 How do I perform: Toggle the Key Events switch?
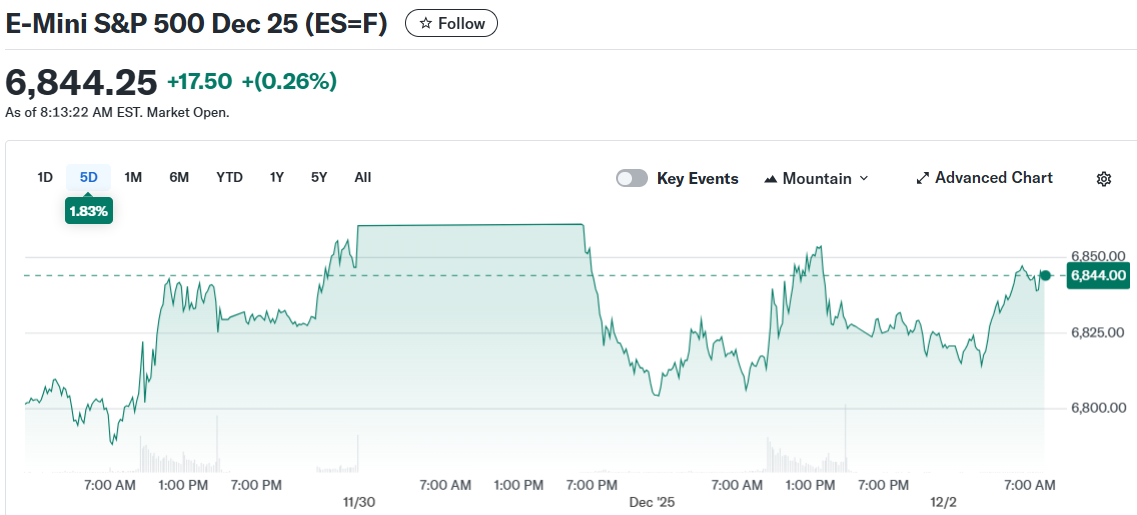pyautogui.click(x=632, y=178)
